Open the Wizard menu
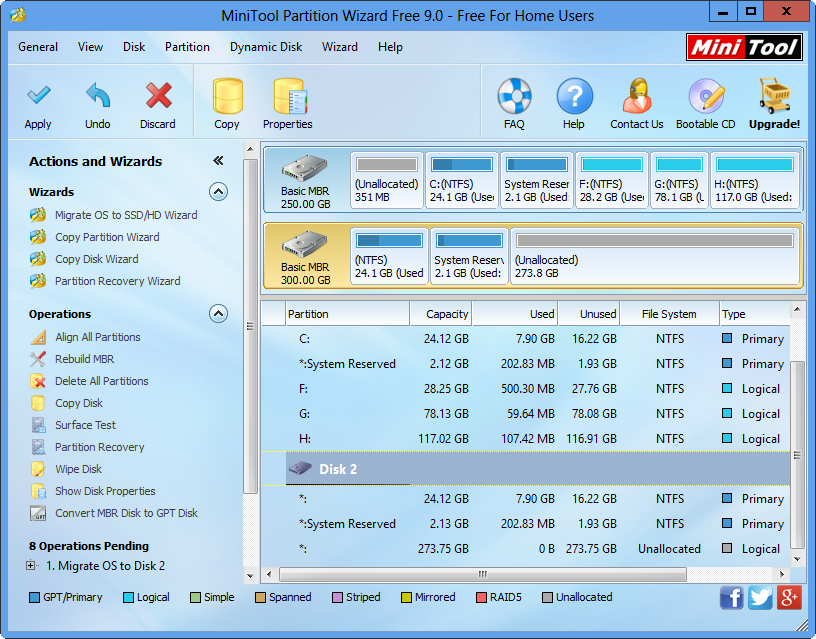Viewport: 816px width, 639px height. point(340,47)
